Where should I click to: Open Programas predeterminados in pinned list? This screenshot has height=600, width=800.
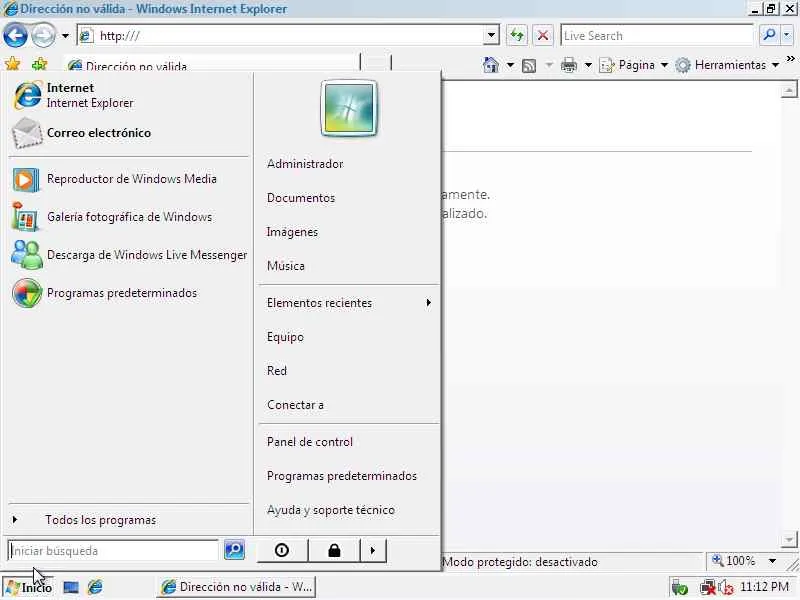coord(128,293)
